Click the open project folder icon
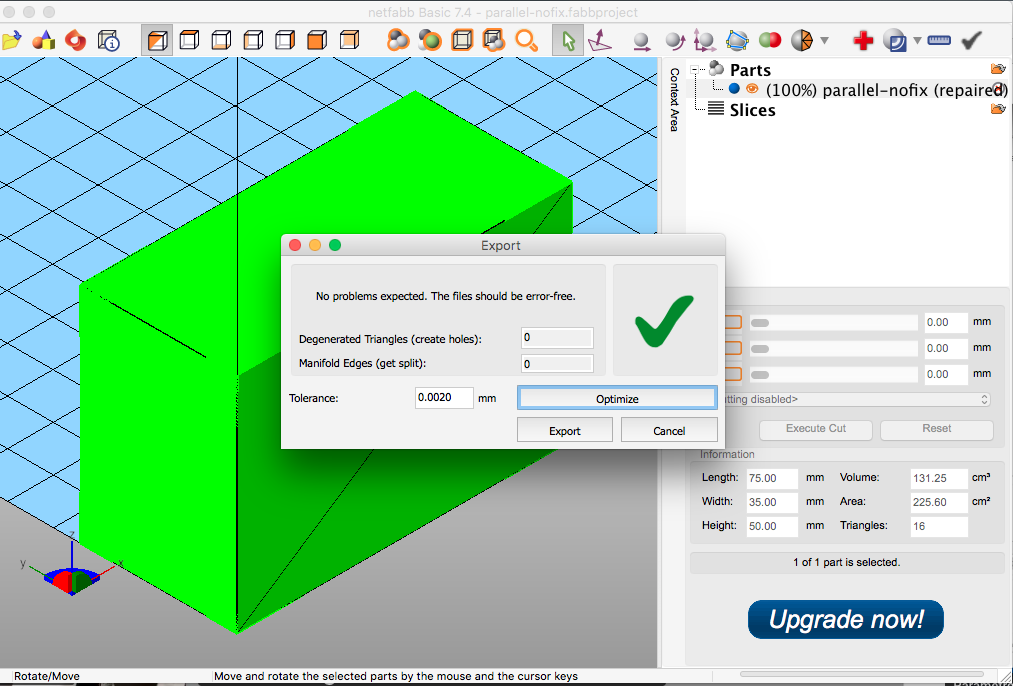This screenshot has height=686, width=1013. click(x=10, y=41)
